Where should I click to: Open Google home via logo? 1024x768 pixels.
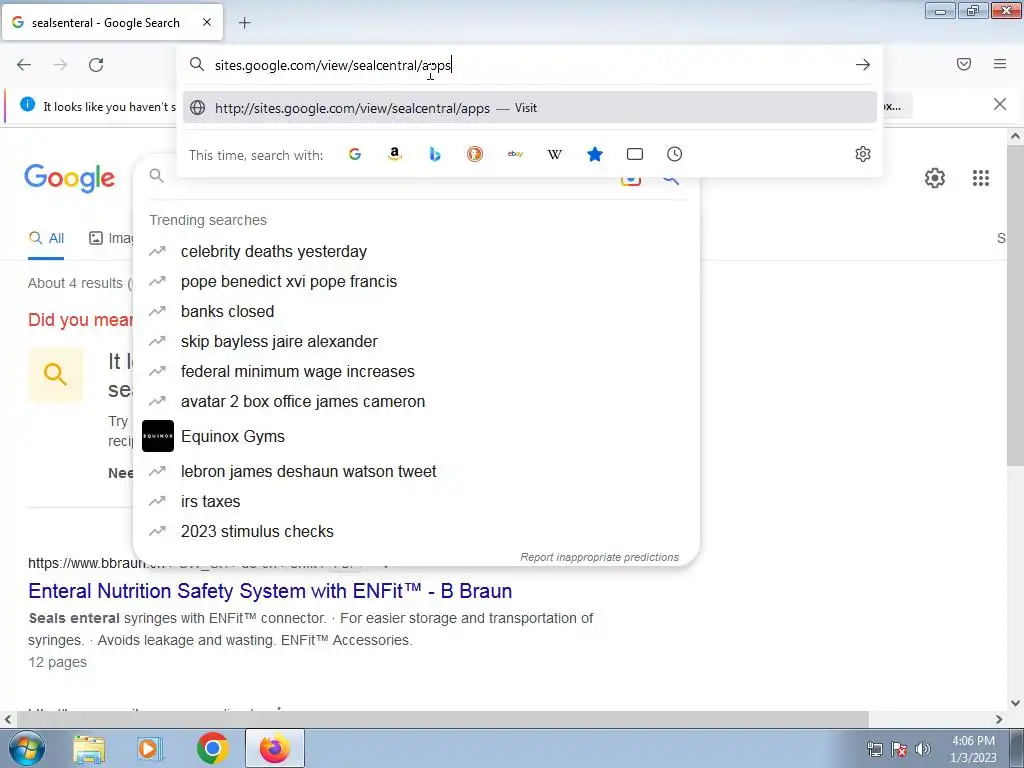pyautogui.click(x=70, y=178)
